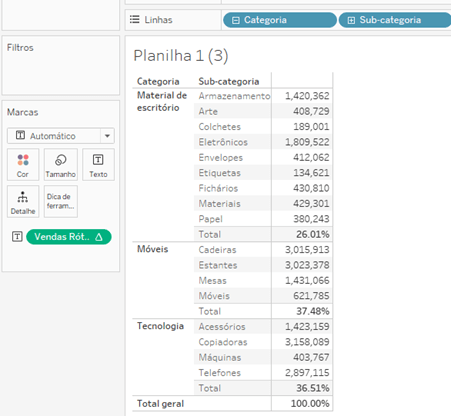Open the Cor color marks card

click(23, 165)
